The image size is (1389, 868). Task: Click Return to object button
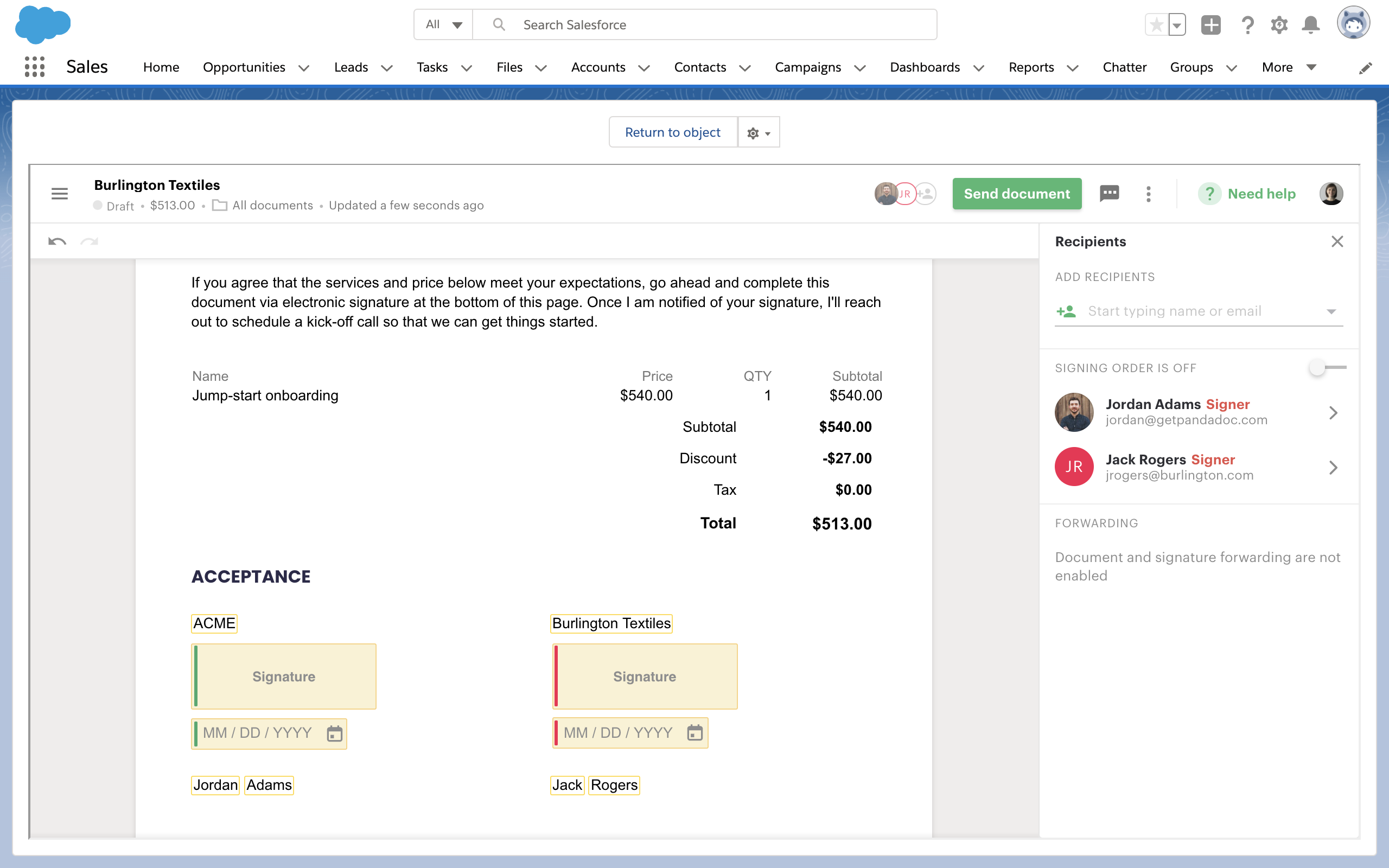coord(673,132)
